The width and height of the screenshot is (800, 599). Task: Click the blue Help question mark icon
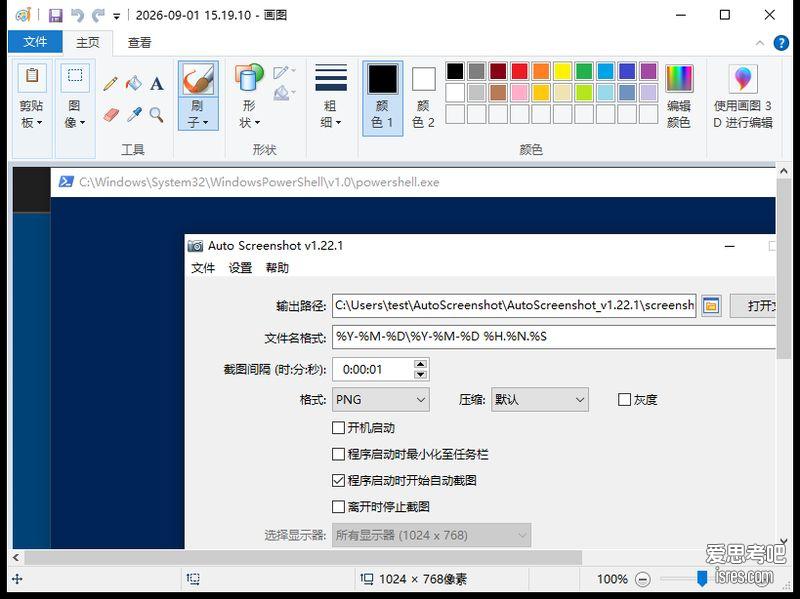(x=781, y=43)
